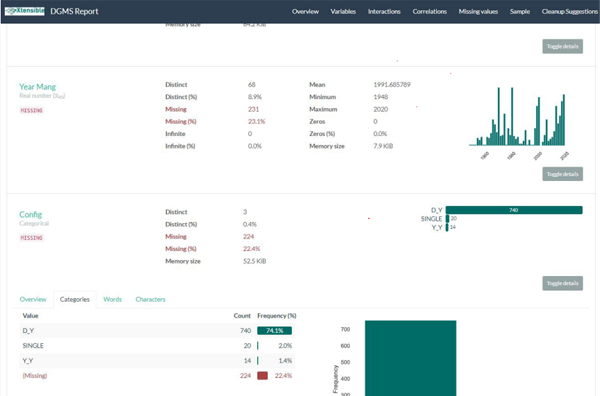600x396 pixels.
Task: Click the 74.1% frequency bar
Action: (x=274, y=331)
